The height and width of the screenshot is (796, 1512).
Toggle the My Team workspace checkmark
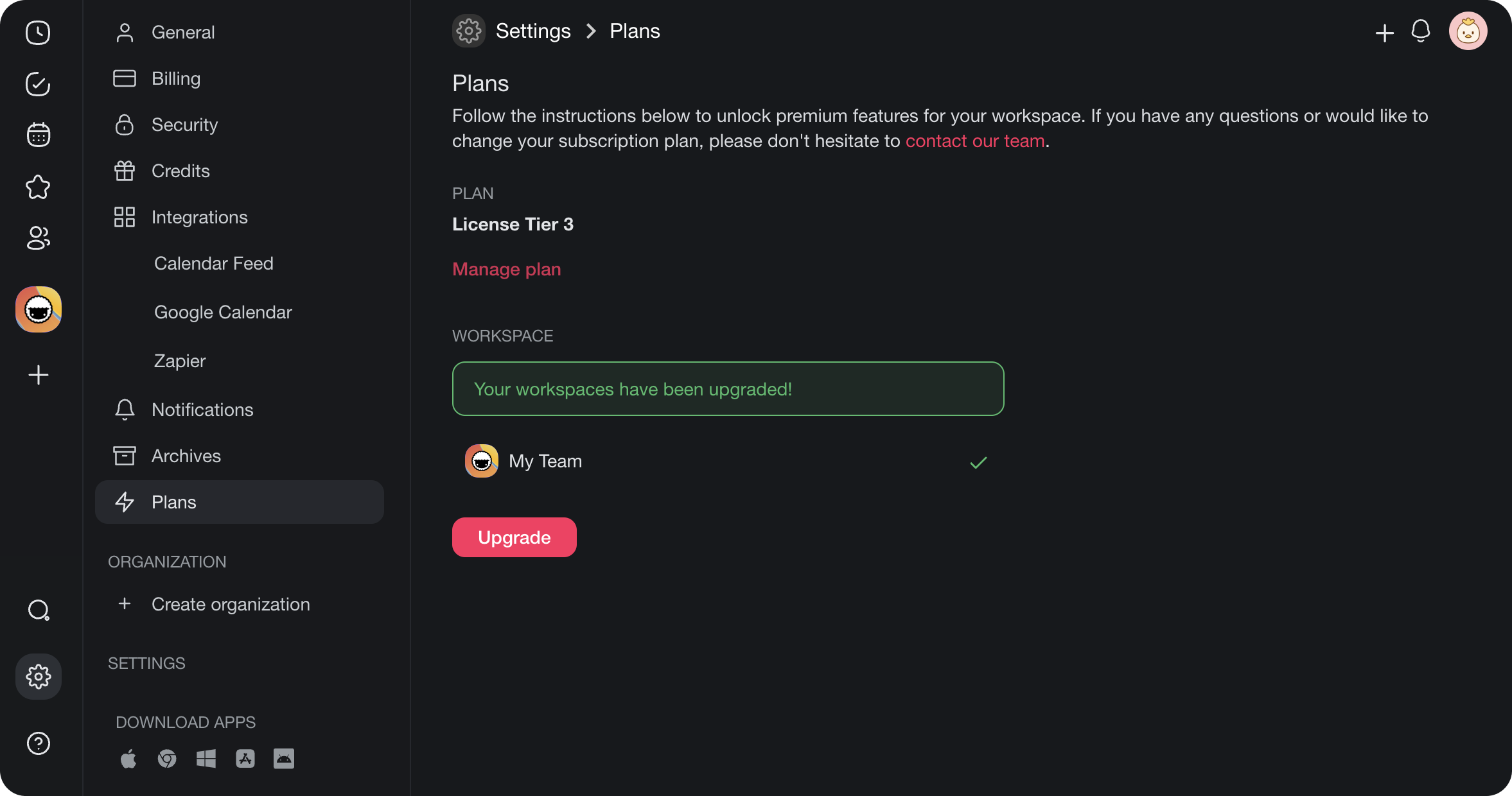coord(978,462)
